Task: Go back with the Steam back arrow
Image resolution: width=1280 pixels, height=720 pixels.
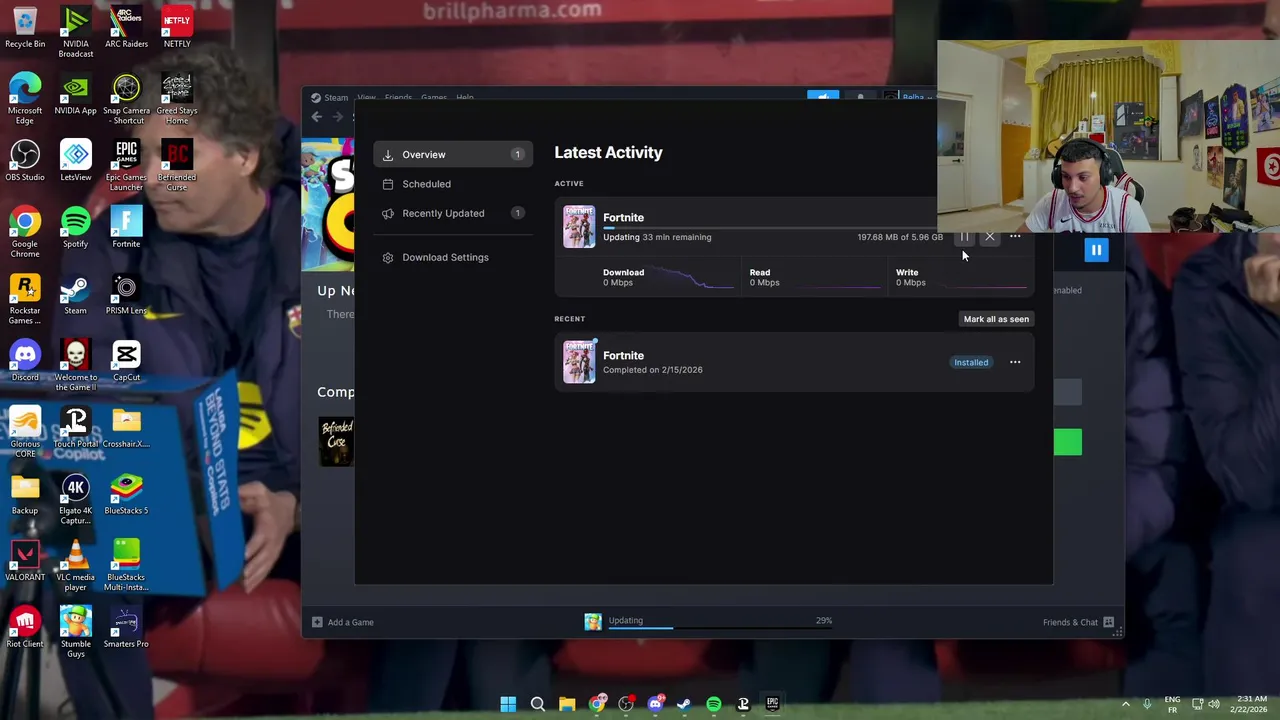Action: click(x=317, y=117)
